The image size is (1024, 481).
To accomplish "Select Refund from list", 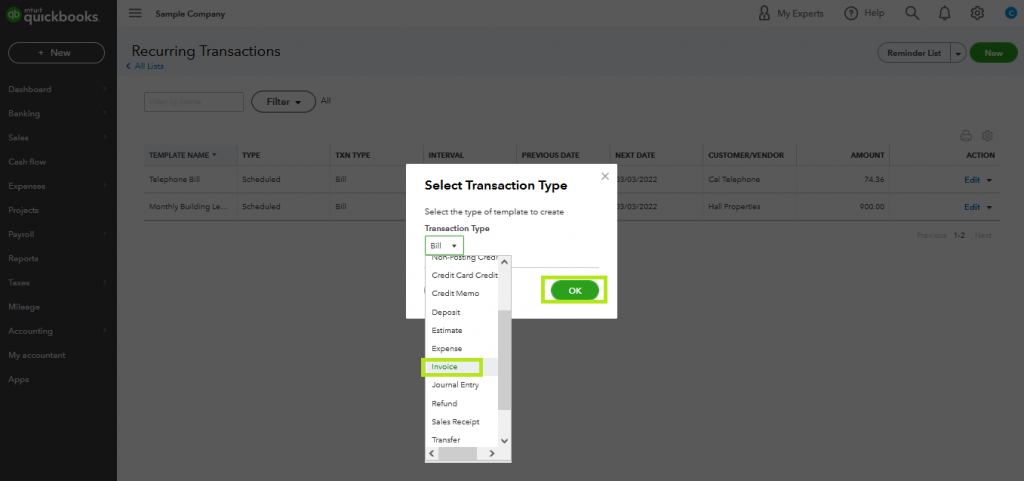I will (x=462, y=403).
